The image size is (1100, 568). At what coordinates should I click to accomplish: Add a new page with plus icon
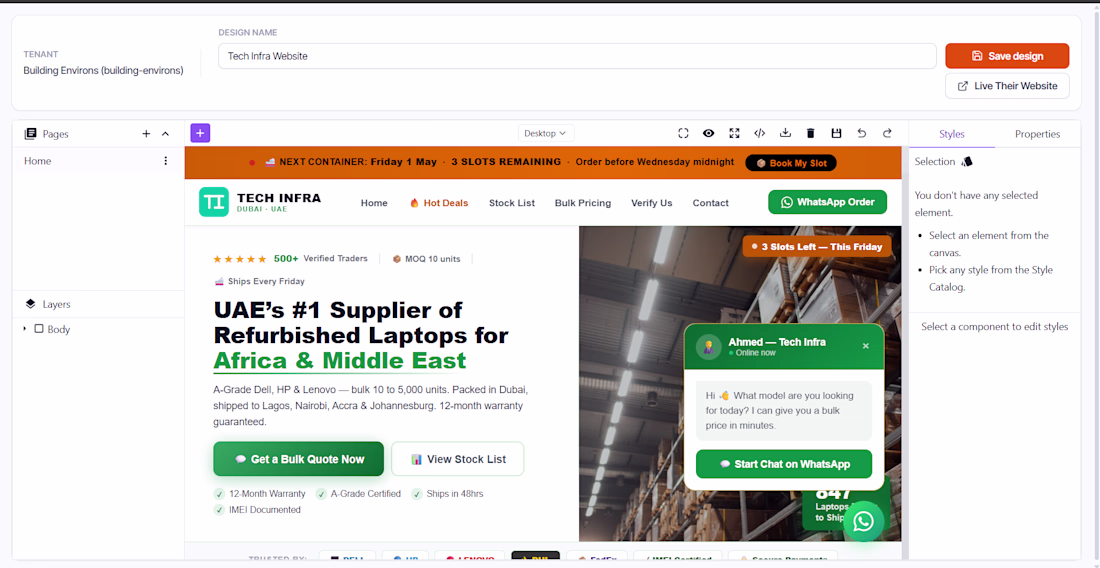pos(146,134)
